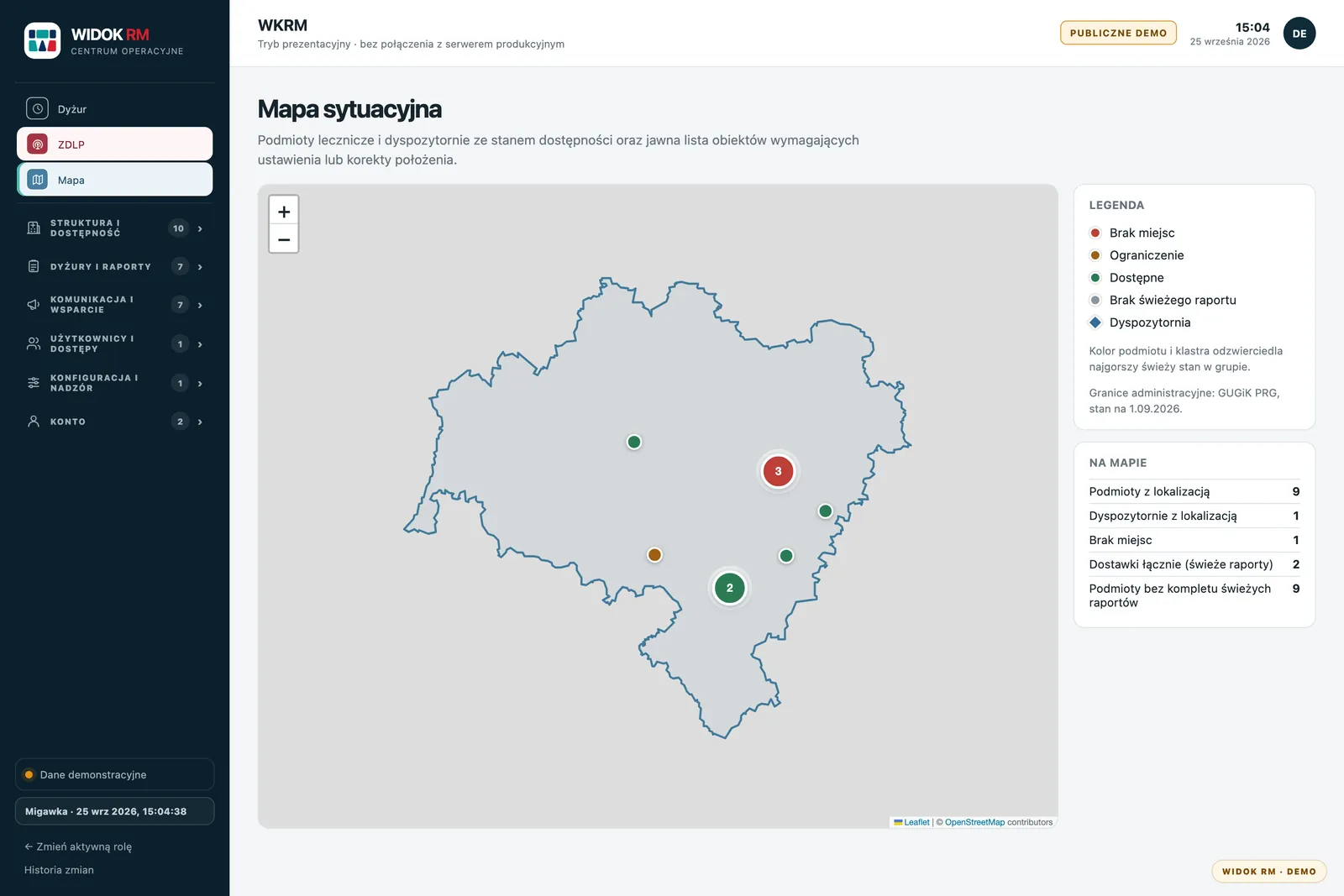Image resolution: width=1344 pixels, height=896 pixels.
Task: Click the orange Ograniczenie map marker
Action: pos(654,555)
